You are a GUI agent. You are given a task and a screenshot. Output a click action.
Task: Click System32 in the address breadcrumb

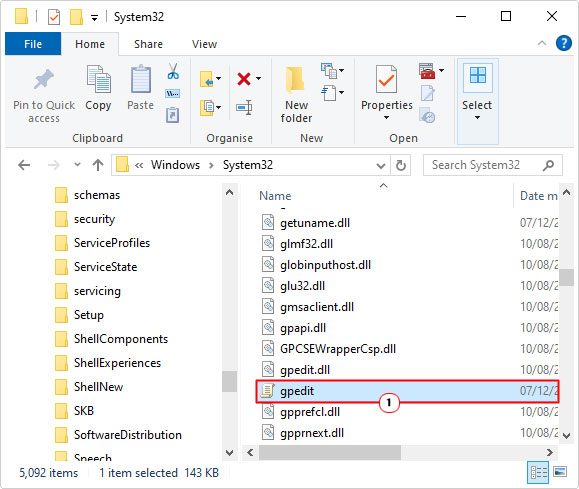248,165
